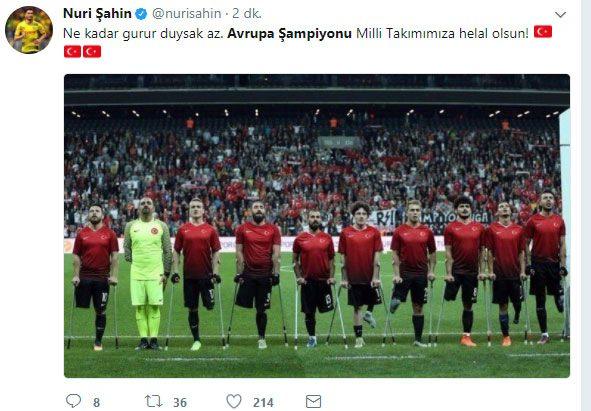Click the blue verified badge beside the name
Viewport: 591px width, 411px height.
[x=141, y=14]
